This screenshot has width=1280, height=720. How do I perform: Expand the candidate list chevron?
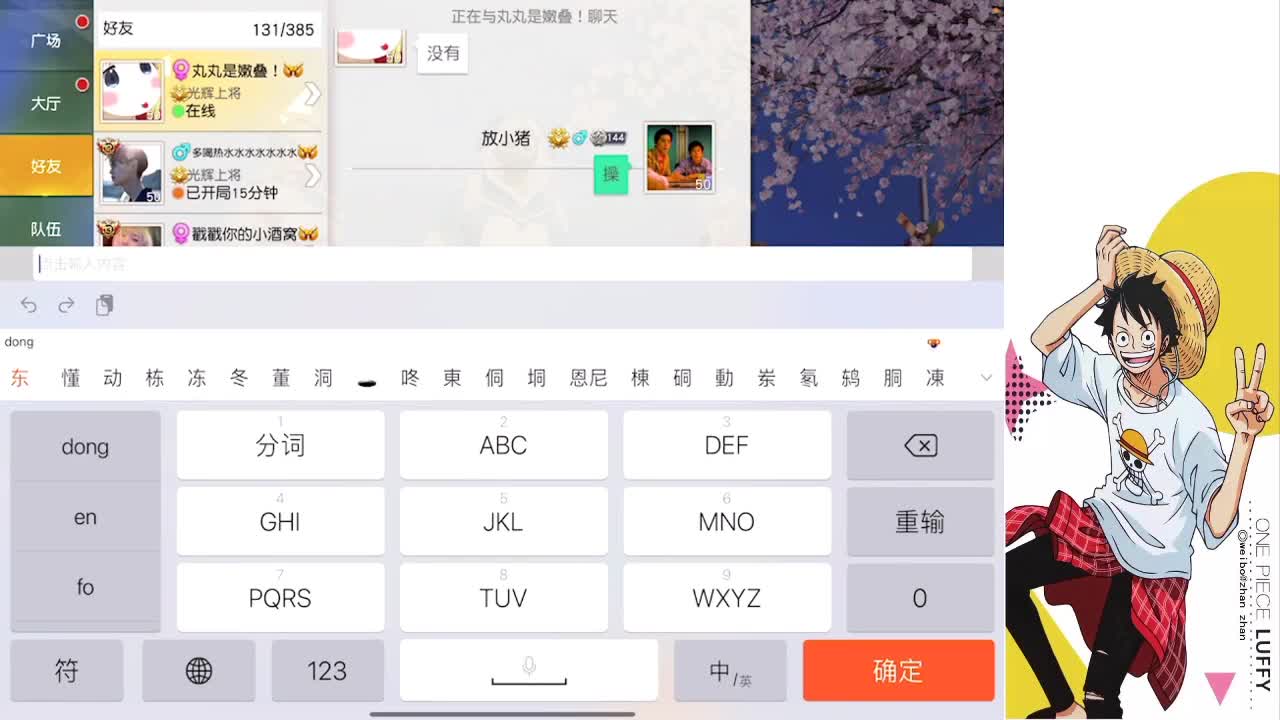(986, 378)
